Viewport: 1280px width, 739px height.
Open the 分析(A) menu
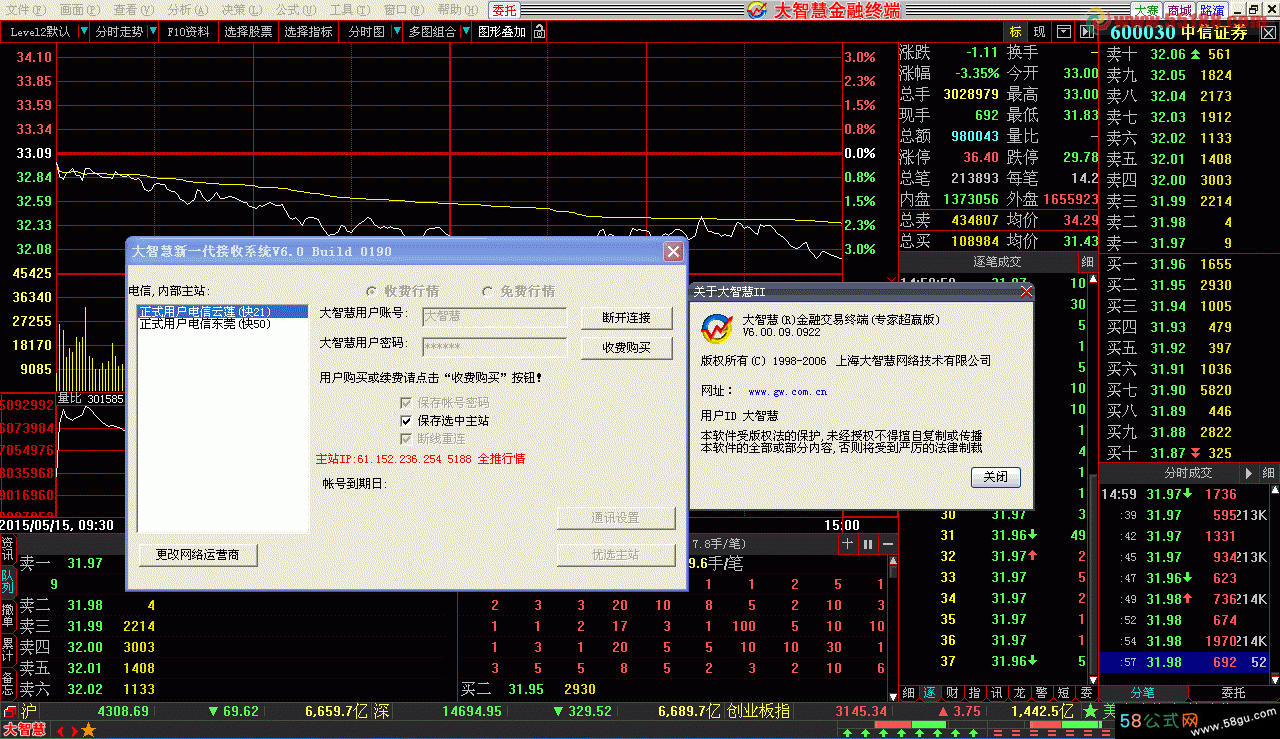tap(187, 10)
